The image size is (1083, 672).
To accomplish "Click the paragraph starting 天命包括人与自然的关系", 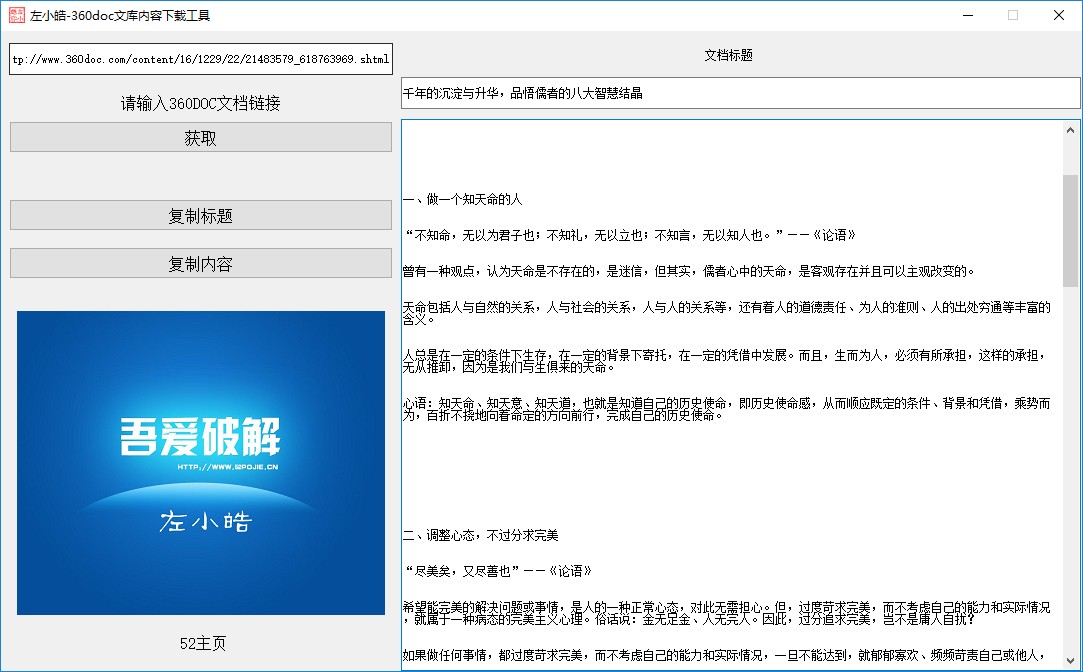I will click(x=727, y=313).
